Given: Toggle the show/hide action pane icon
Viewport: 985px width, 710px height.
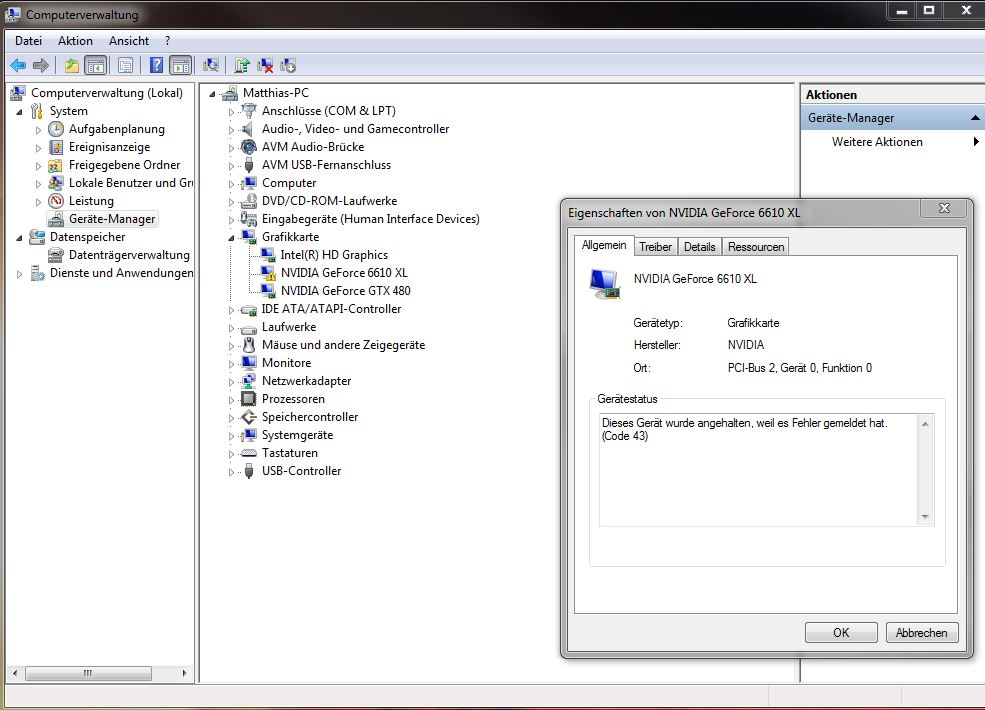Looking at the screenshot, I should click(x=180, y=65).
